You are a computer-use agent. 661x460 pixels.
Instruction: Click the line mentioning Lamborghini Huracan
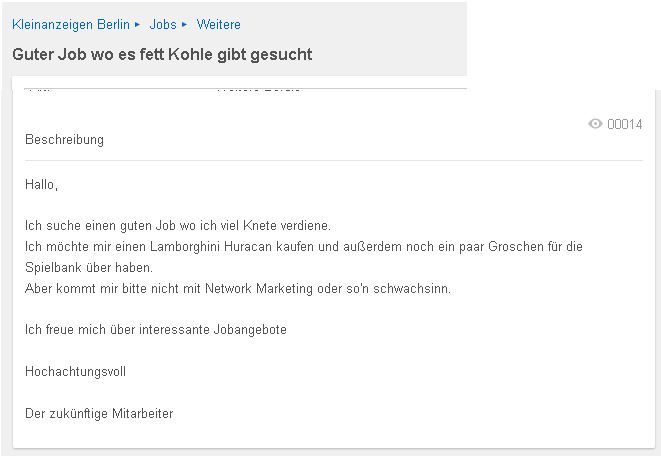click(x=303, y=246)
